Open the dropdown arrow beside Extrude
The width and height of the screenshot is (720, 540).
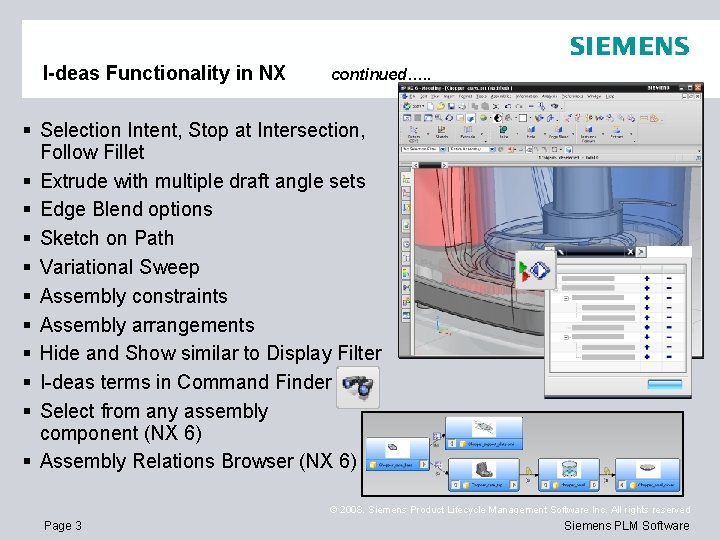tap(482, 134)
